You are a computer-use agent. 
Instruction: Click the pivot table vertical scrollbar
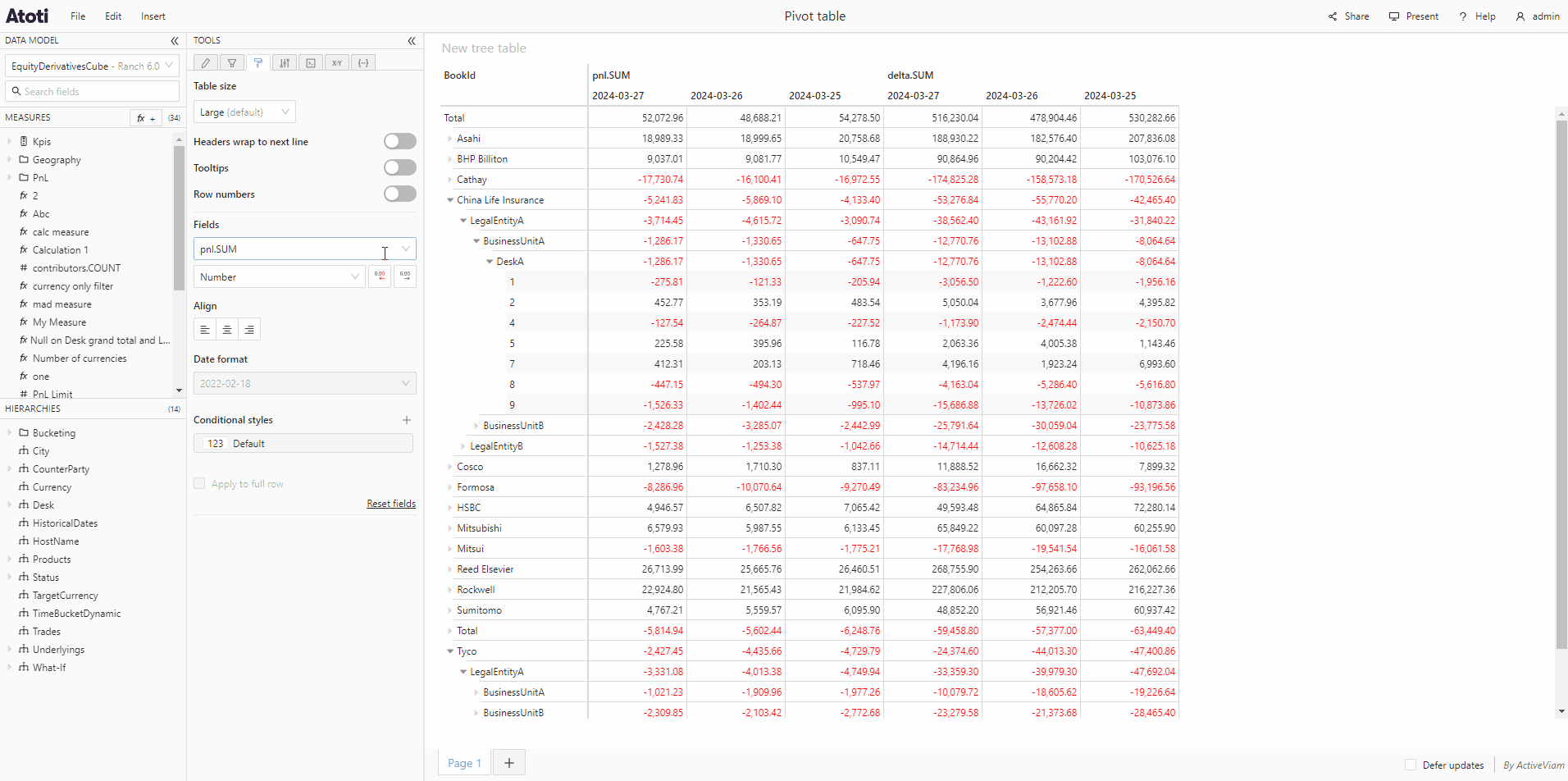(x=1561, y=385)
